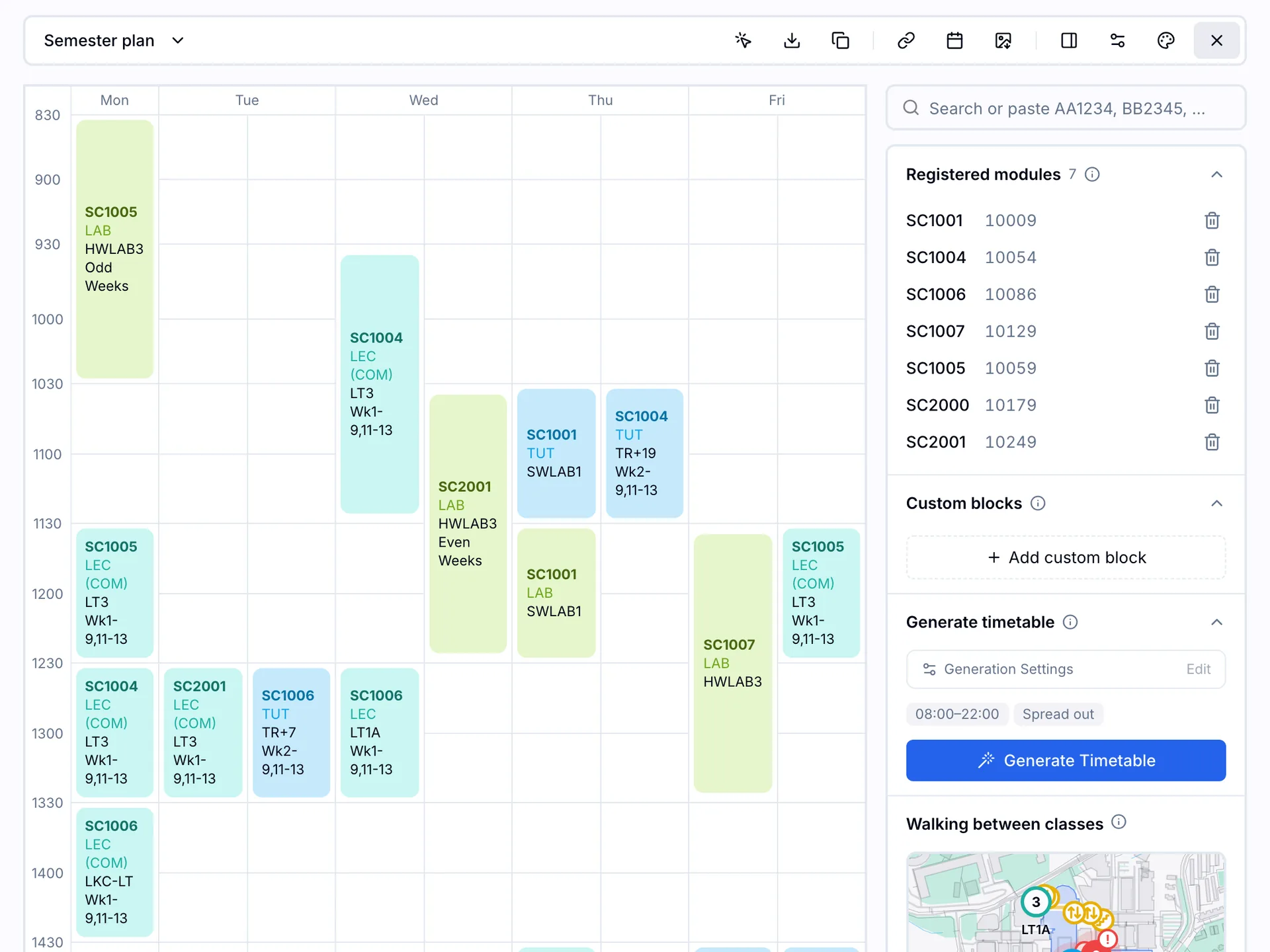The image size is (1270, 952).
Task: Open the sliders settings icon in toolbar
Action: pyautogui.click(x=1118, y=40)
